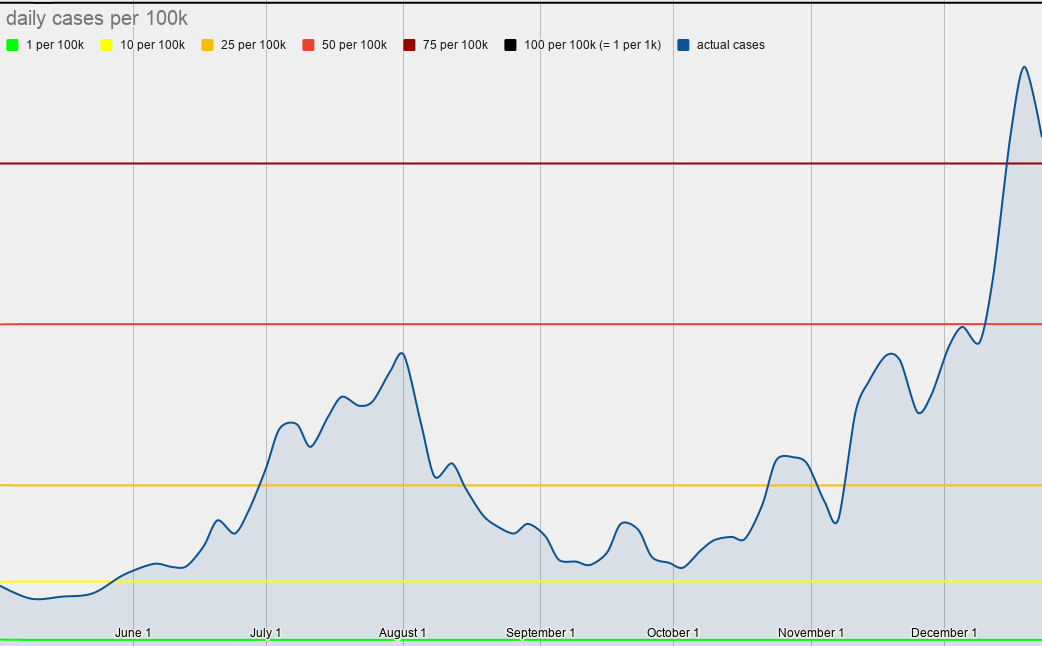Click the highest peak of the blue curve

pos(1024,67)
